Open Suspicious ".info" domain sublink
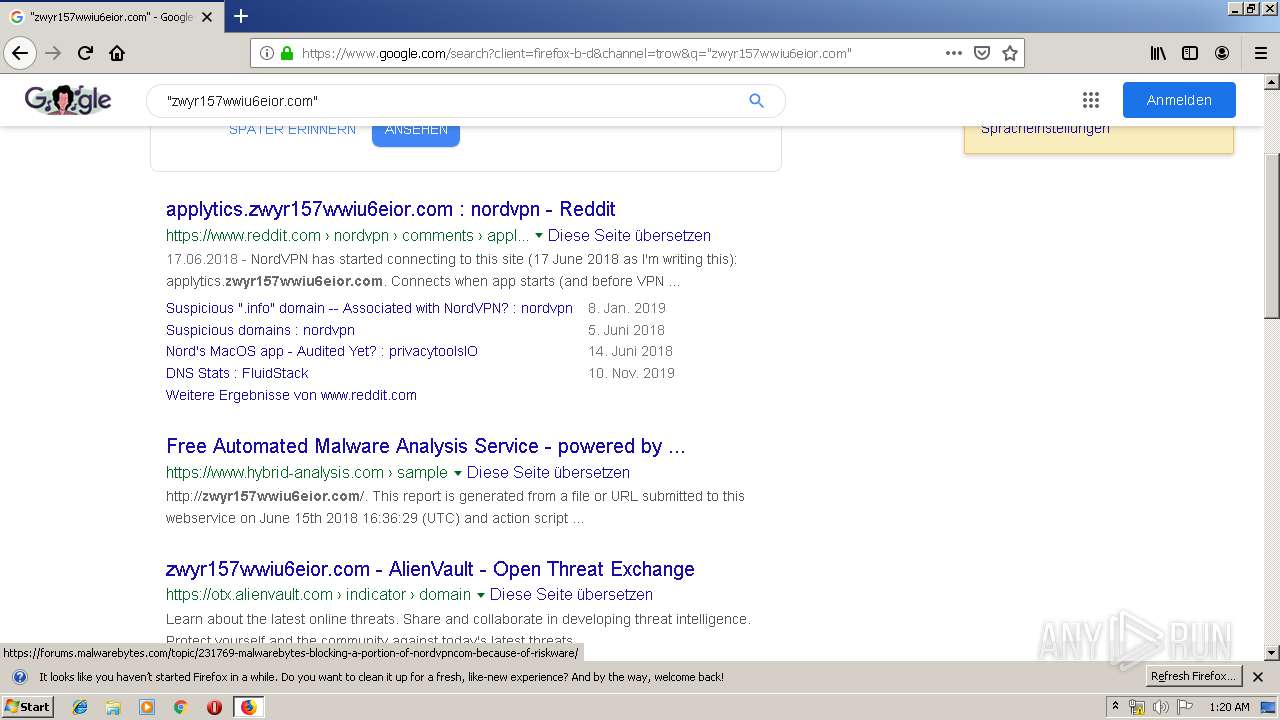The width and height of the screenshot is (1280, 720). pos(369,308)
